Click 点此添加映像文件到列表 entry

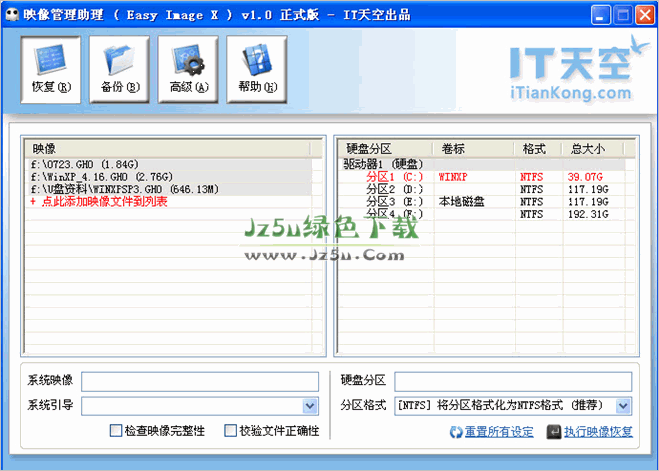99,202
